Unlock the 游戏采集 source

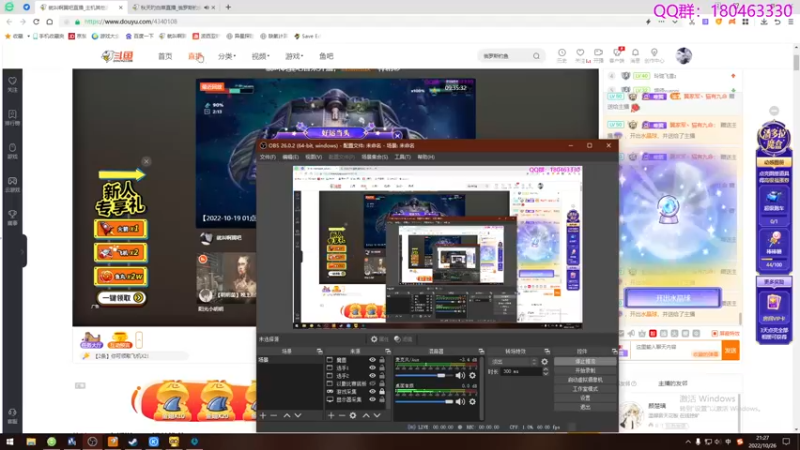[x=382, y=391]
